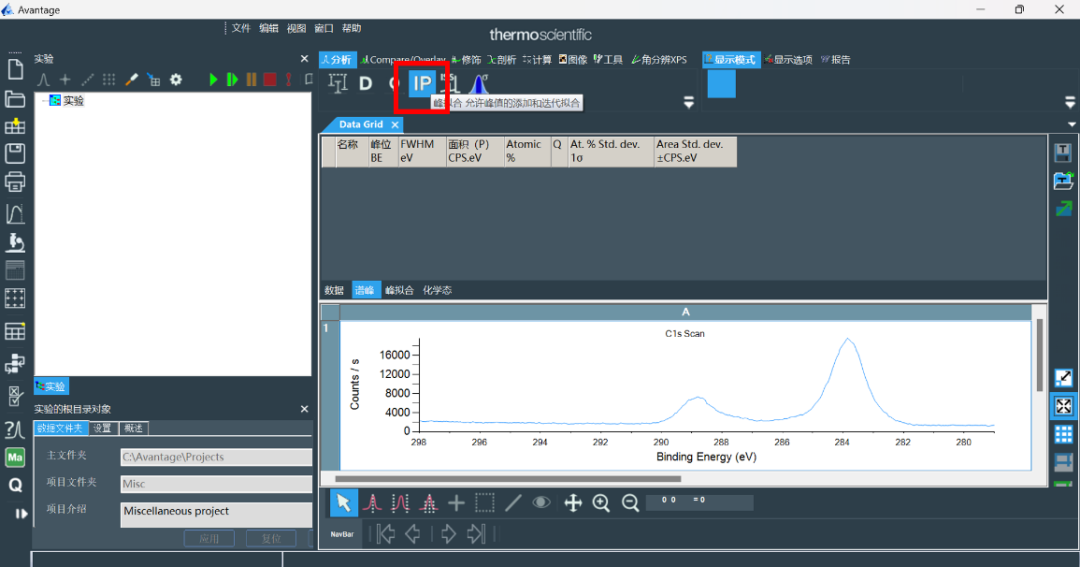Select the pan move arrows tool
1080x567 pixels.
tap(573, 503)
